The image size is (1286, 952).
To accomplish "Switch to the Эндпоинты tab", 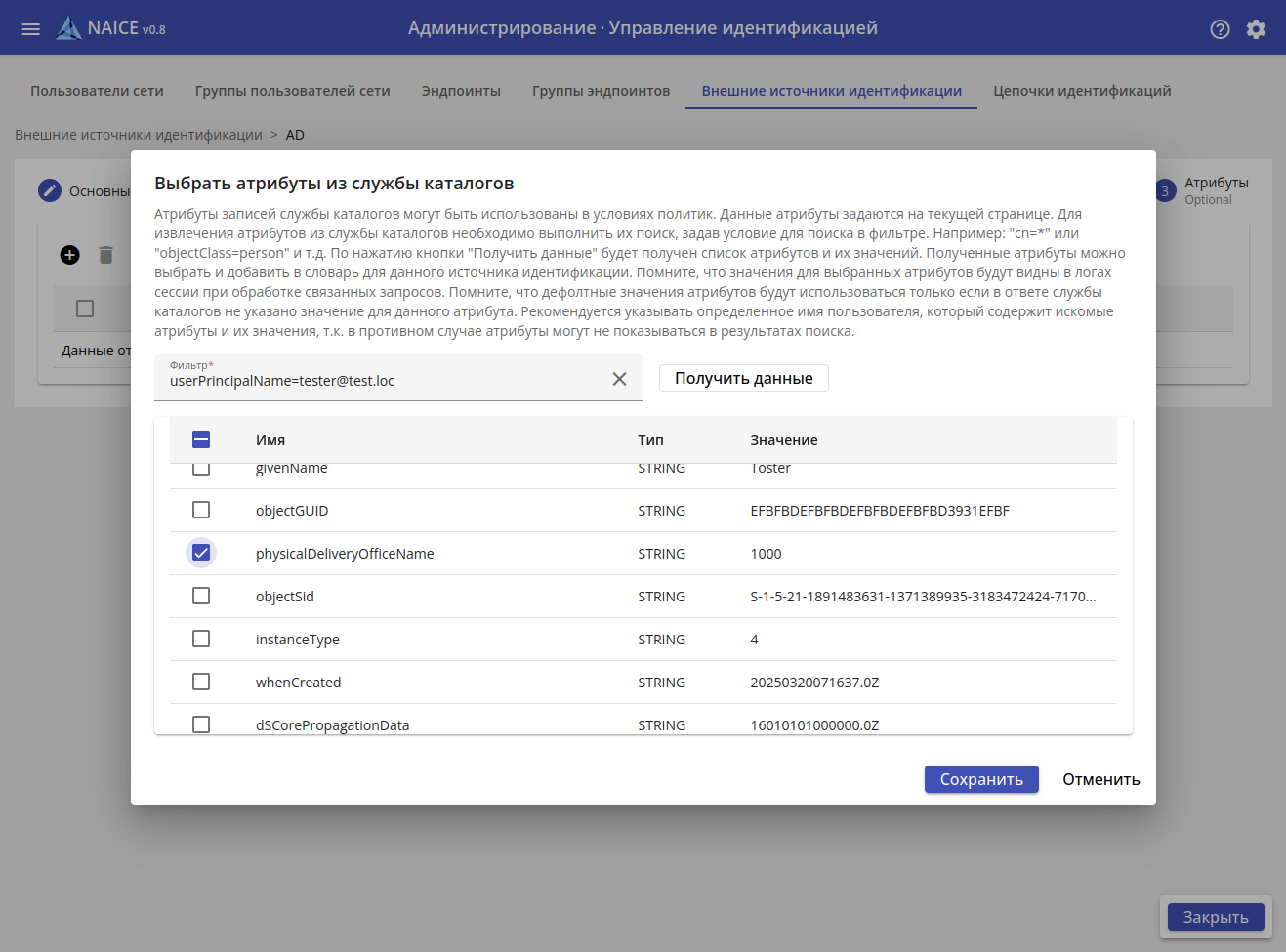I will tap(461, 91).
